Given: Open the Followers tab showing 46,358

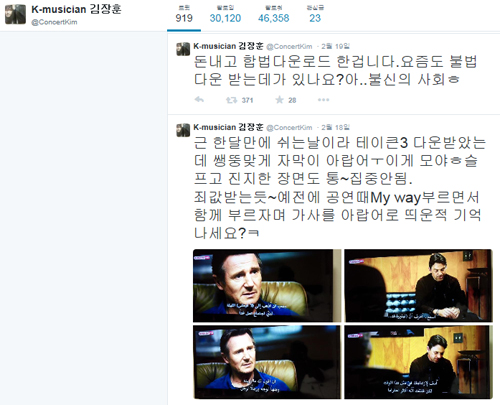Looking at the screenshot, I should click(274, 15).
